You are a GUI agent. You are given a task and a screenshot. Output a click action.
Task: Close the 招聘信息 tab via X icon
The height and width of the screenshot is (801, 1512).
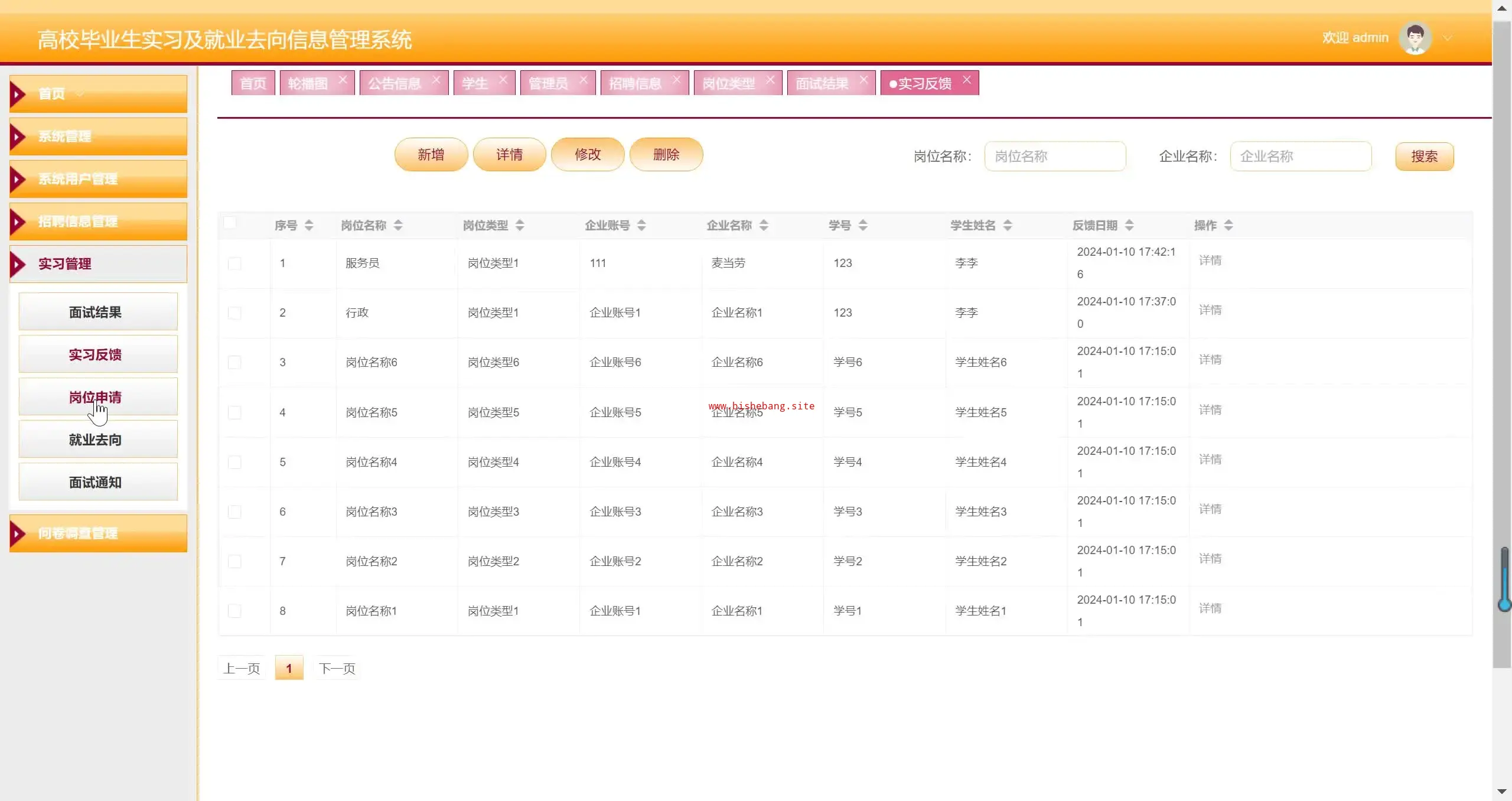point(676,80)
